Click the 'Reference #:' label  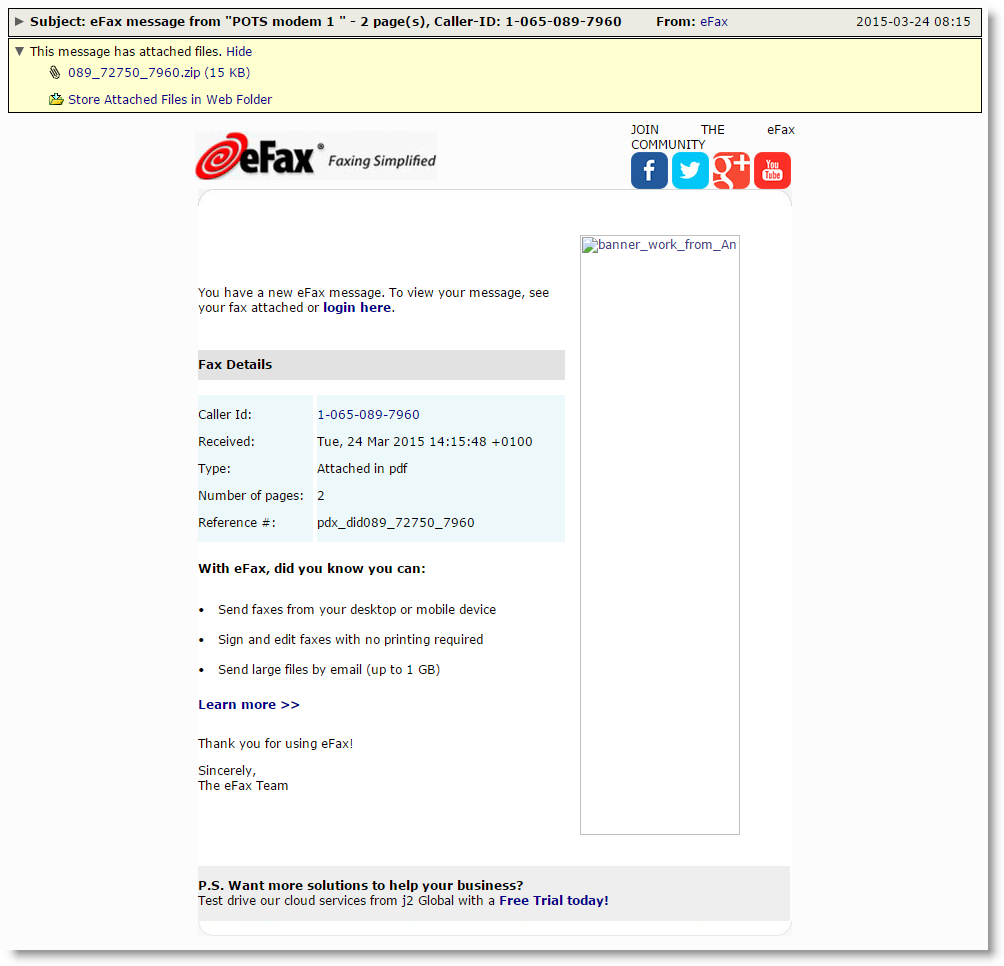click(x=237, y=522)
